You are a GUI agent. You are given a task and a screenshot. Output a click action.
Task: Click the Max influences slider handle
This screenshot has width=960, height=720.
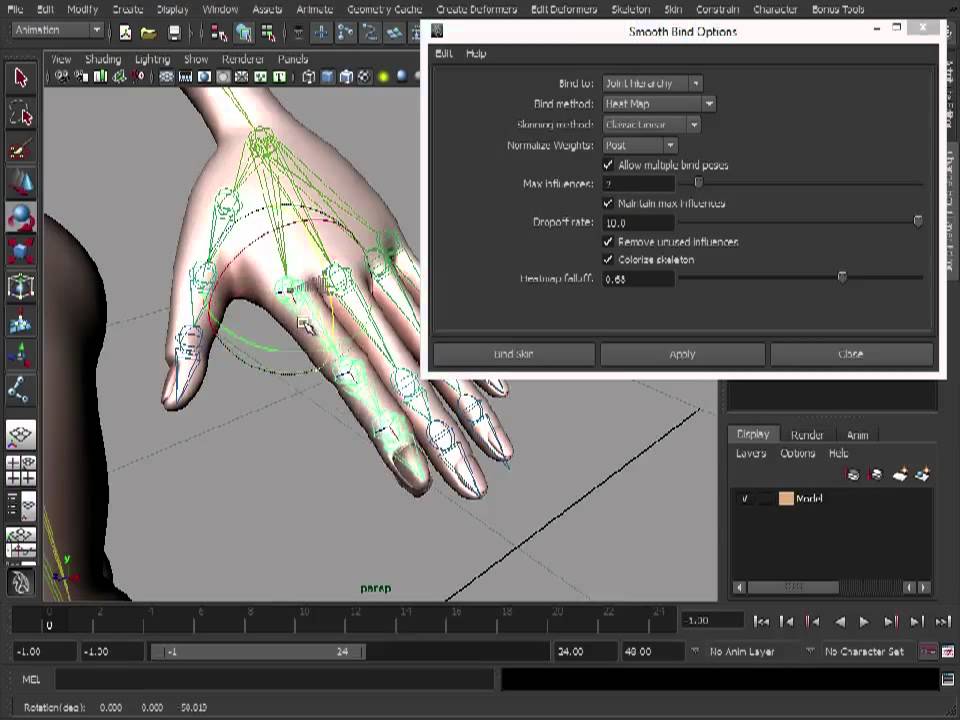coord(698,182)
